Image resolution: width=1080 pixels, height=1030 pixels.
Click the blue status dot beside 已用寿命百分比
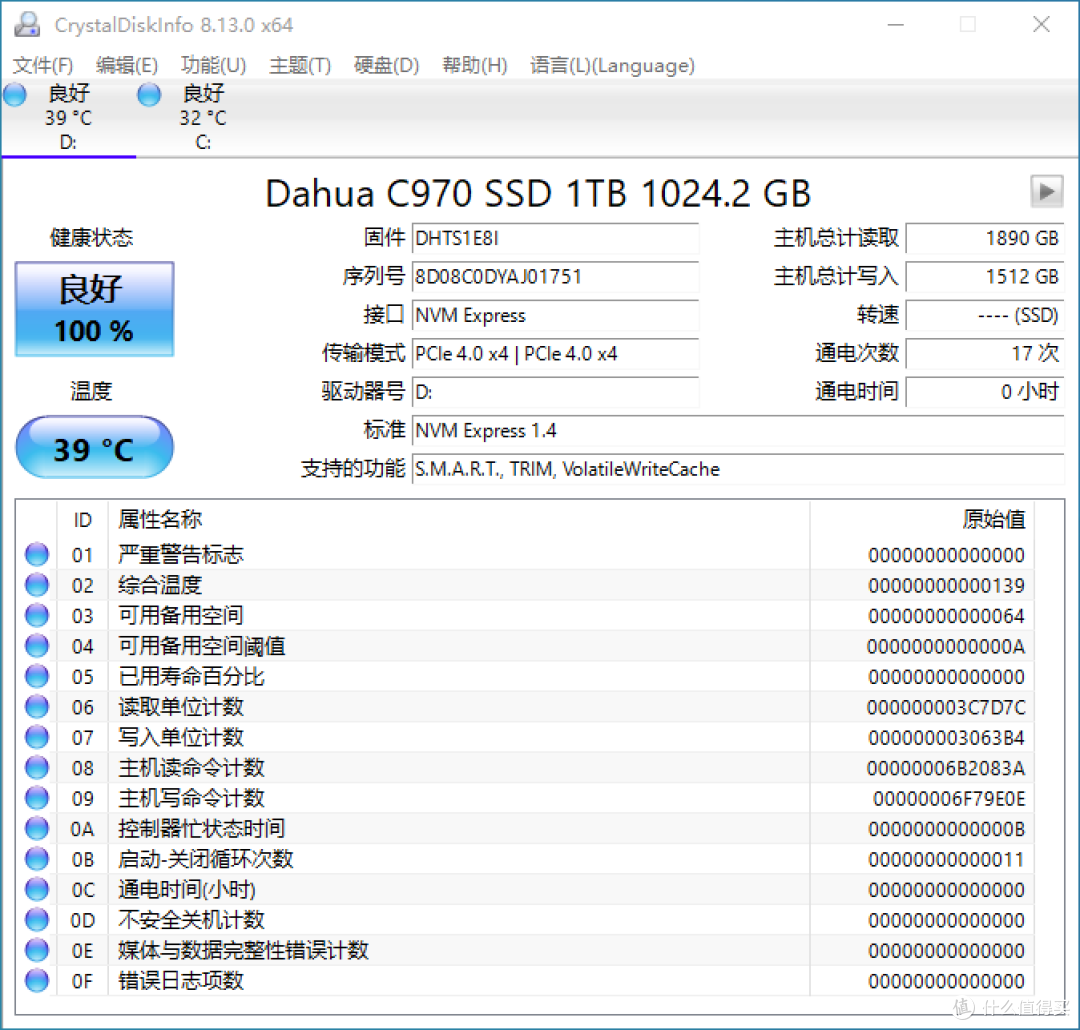click(x=36, y=676)
